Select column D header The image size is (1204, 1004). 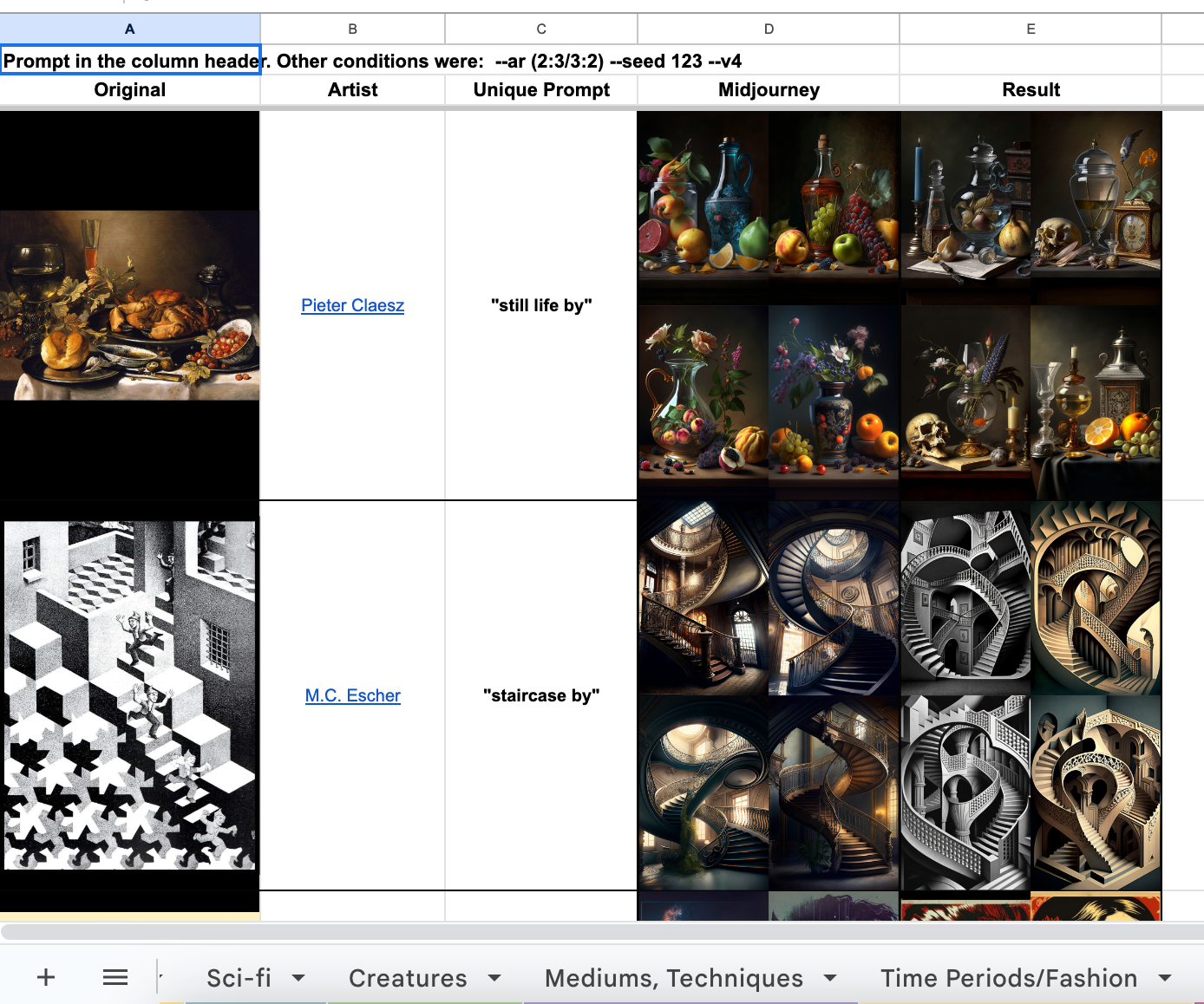(x=769, y=29)
